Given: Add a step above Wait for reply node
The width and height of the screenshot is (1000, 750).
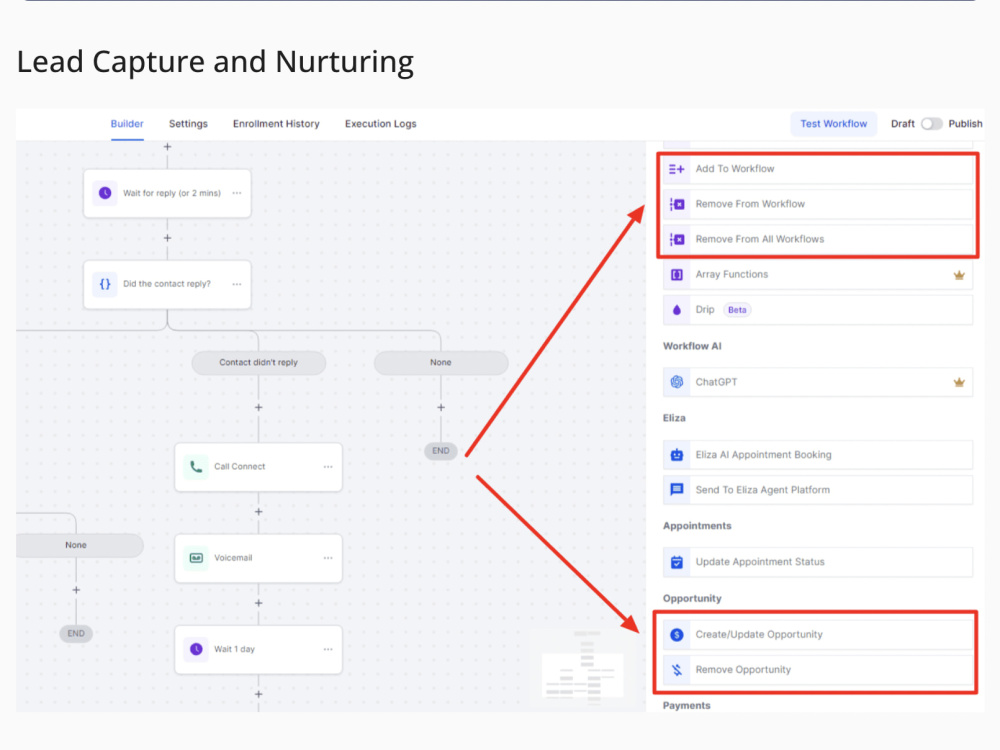Looking at the screenshot, I should pyautogui.click(x=167, y=147).
